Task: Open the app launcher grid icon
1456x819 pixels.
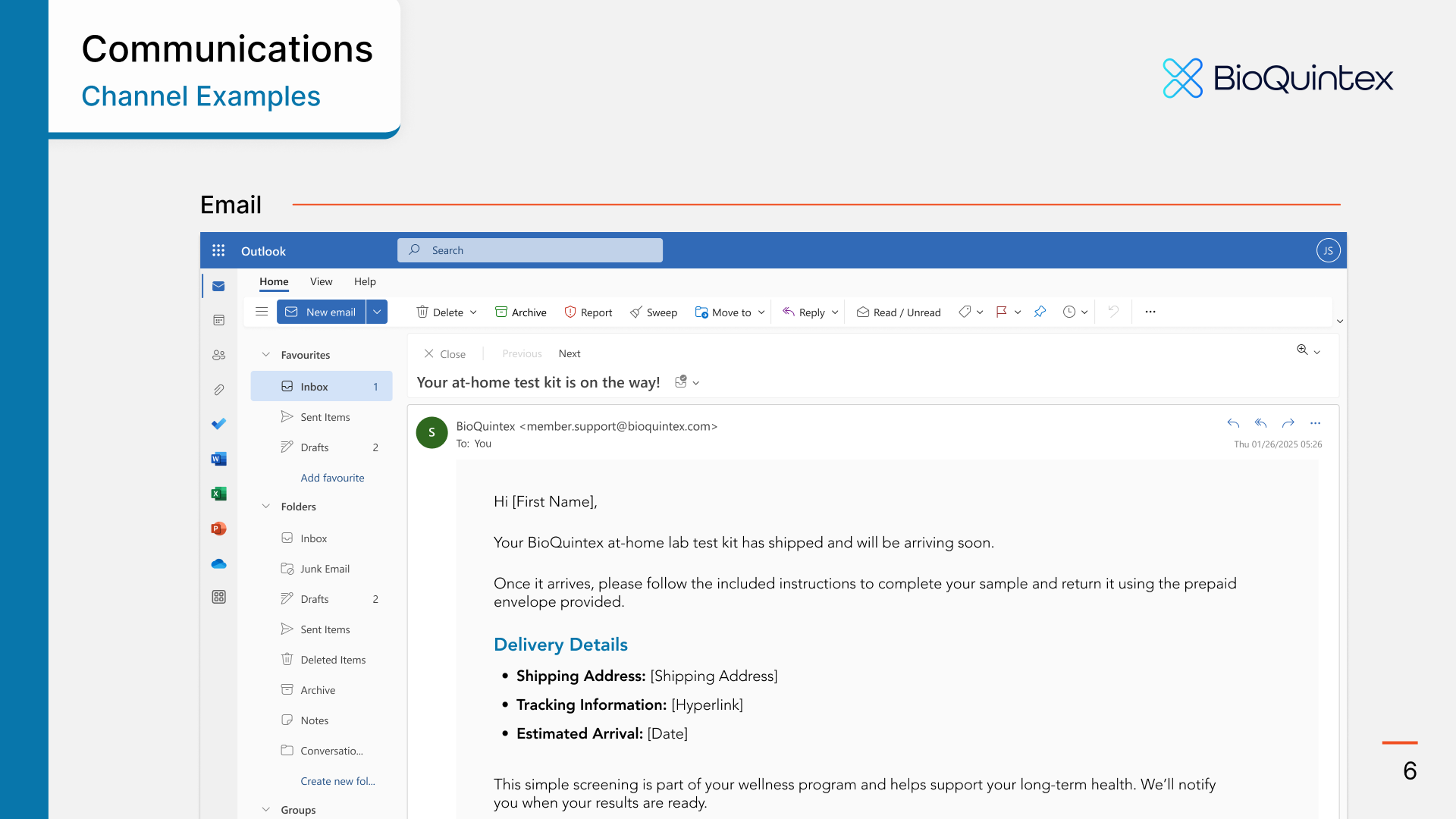Action: point(218,250)
